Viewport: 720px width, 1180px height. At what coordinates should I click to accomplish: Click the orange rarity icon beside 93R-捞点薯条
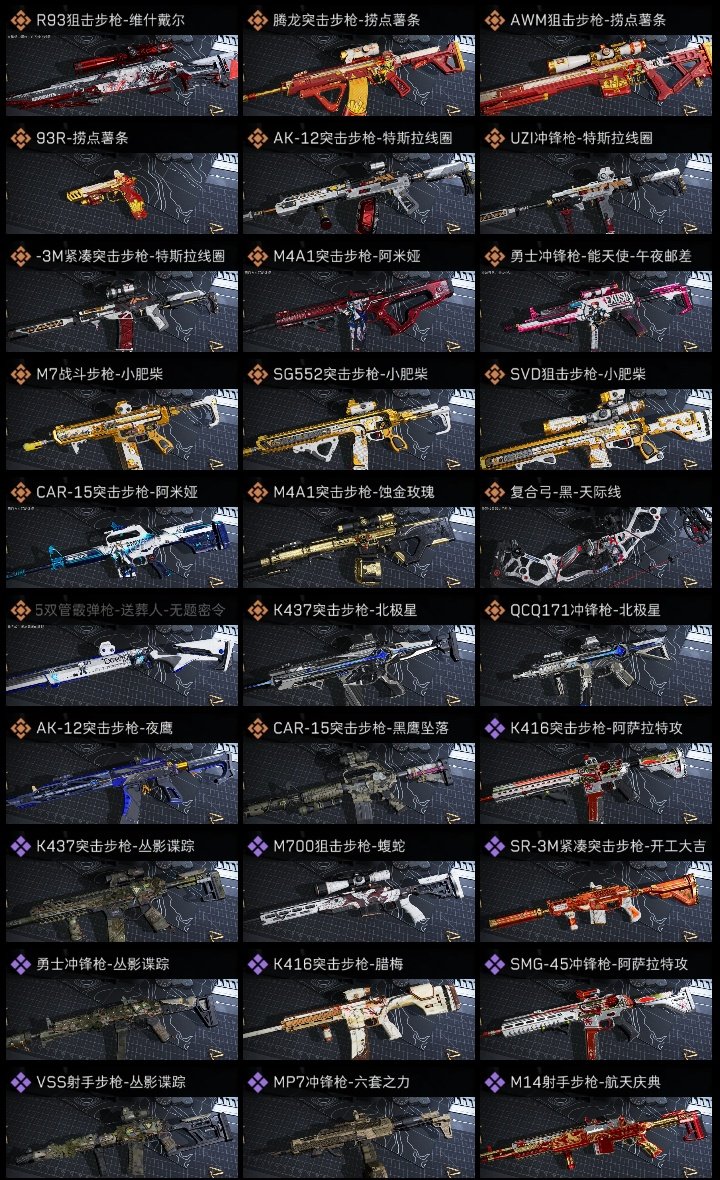point(20,138)
